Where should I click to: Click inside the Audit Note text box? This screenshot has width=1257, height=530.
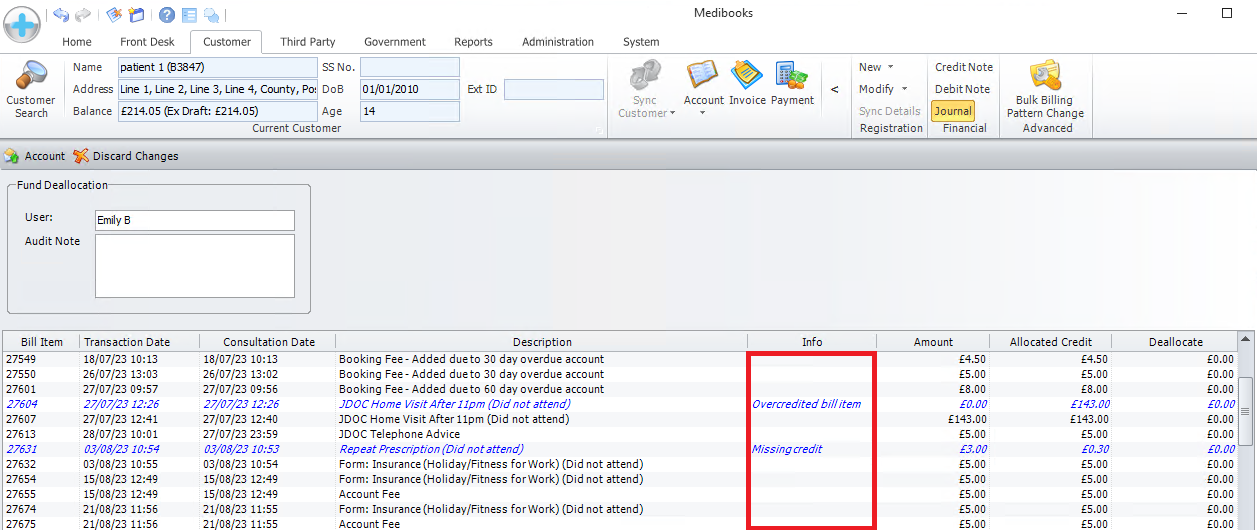[195, 265]
